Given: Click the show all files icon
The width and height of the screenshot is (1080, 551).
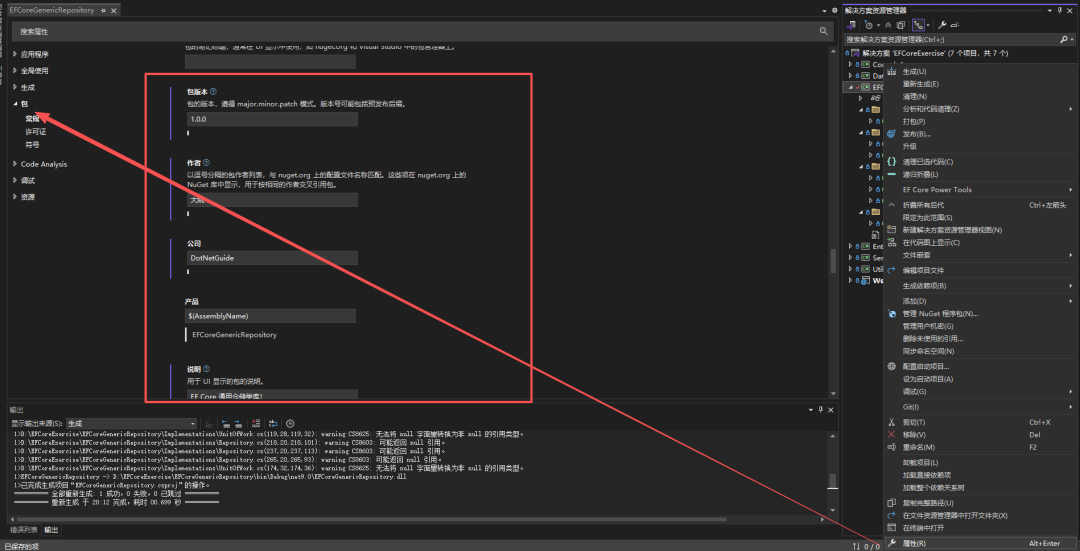Looking at the screenshot, I should [901, 25].
